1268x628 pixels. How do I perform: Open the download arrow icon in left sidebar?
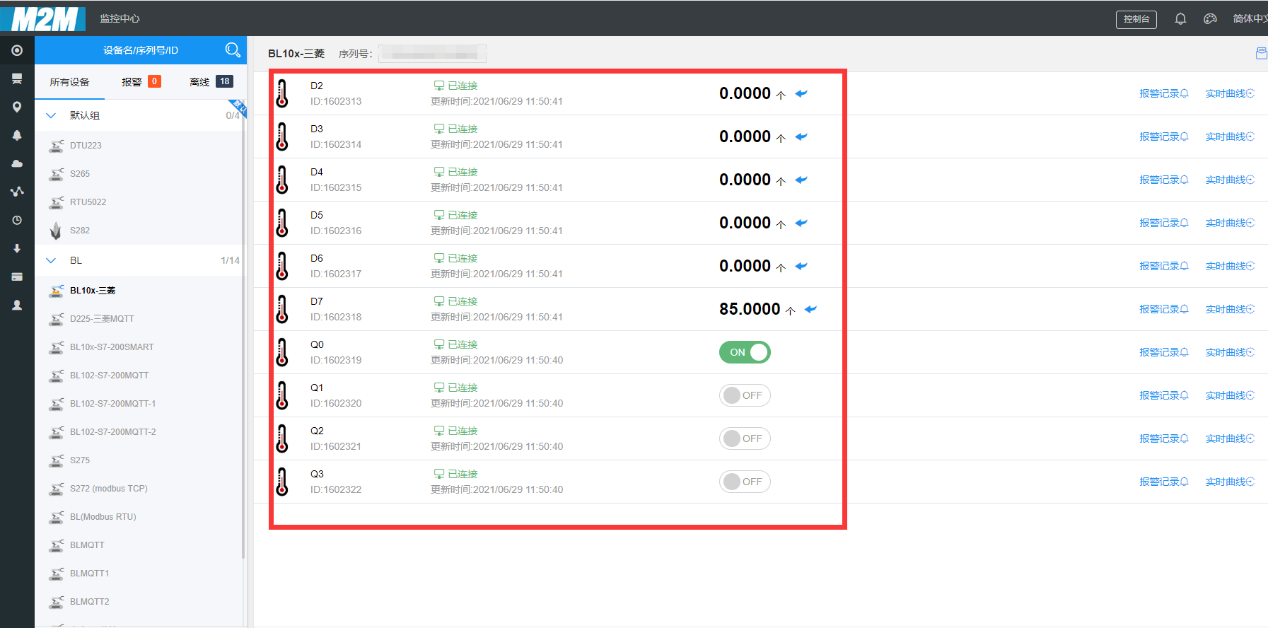(x=17, y=248)
